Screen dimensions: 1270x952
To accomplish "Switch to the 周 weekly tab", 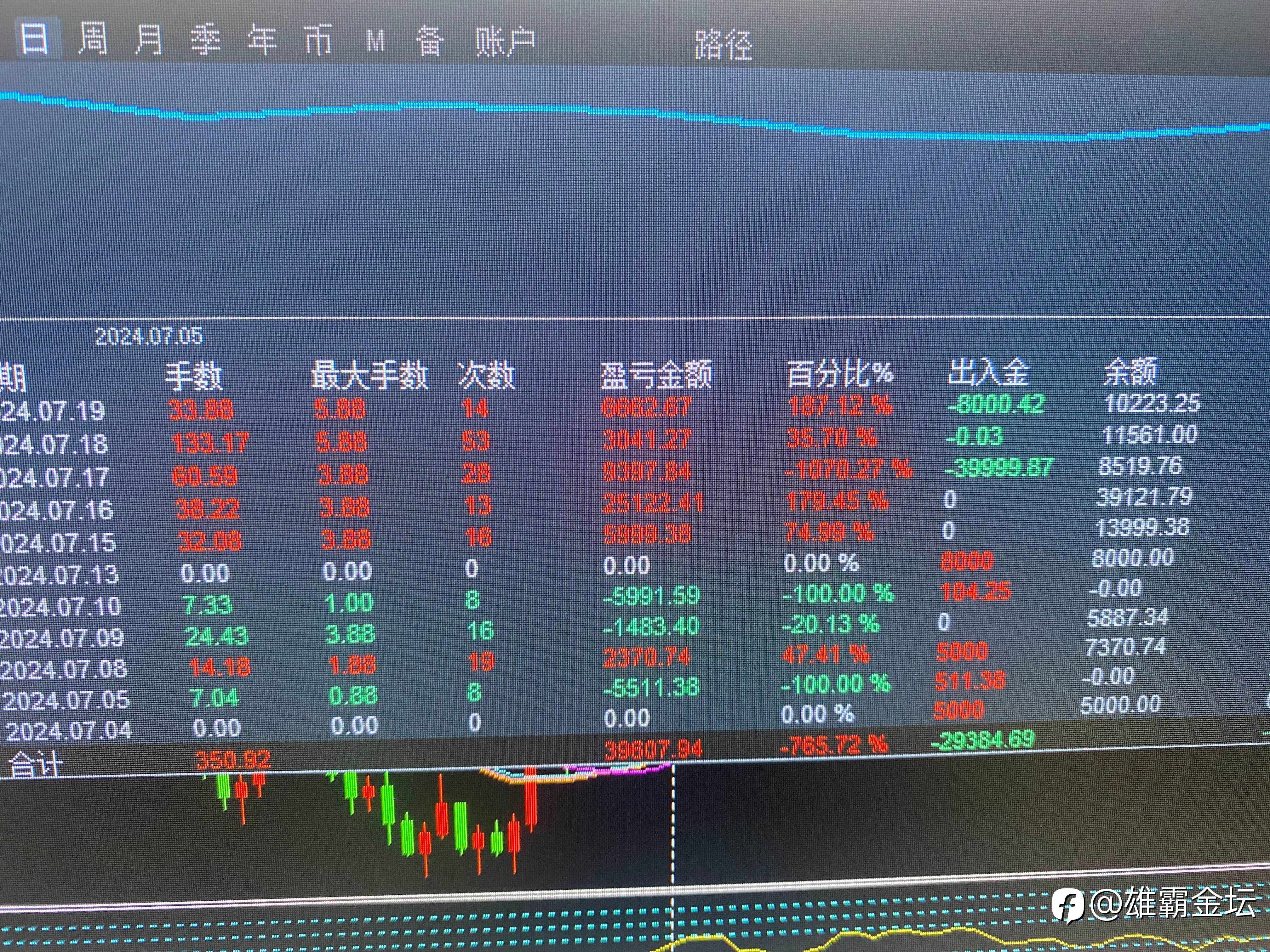I will coord(92,39).
